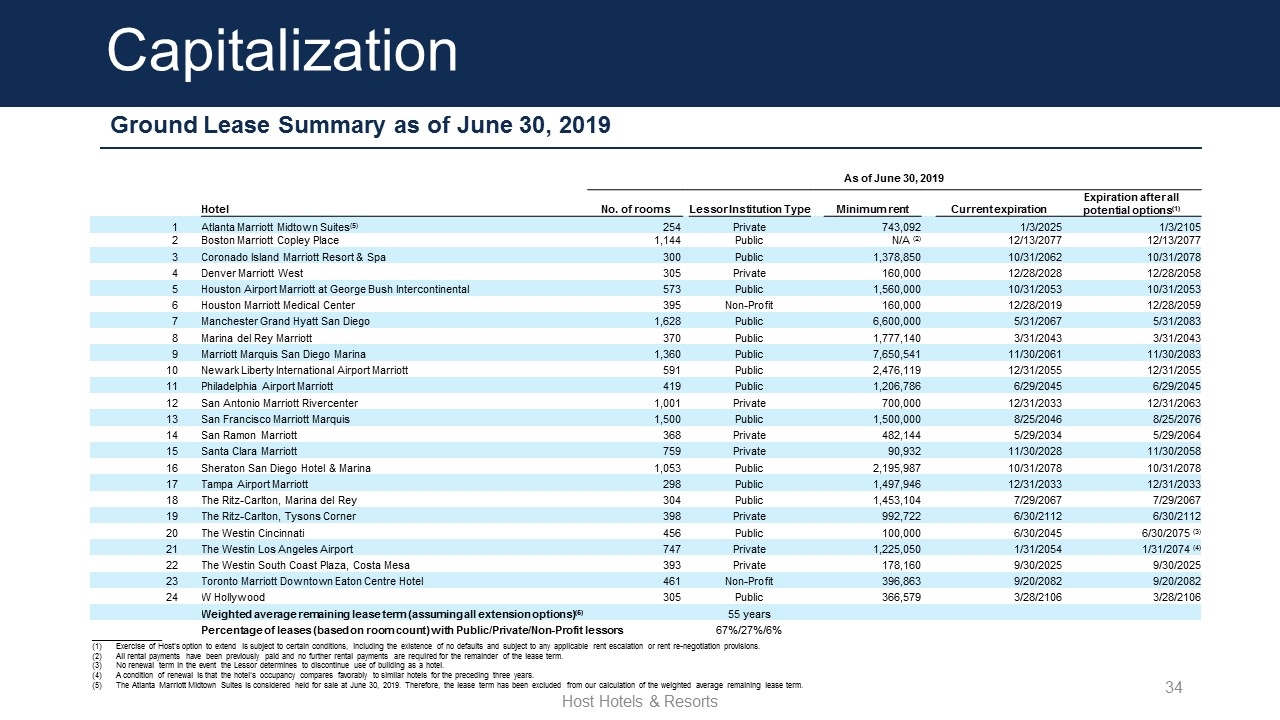The width and height of the screenshot is (1280, 720).
Task: Select the Tampa Airport Marriott name
Action: [254, 484]
